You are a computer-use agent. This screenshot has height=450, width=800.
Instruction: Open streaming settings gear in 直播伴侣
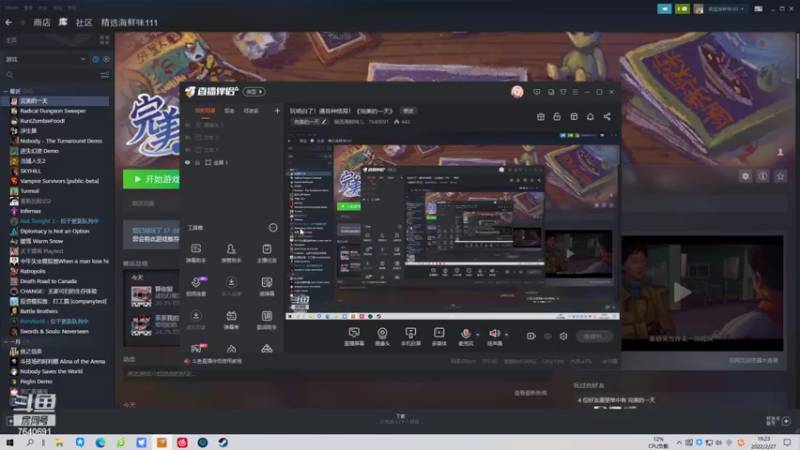point(563,336)
